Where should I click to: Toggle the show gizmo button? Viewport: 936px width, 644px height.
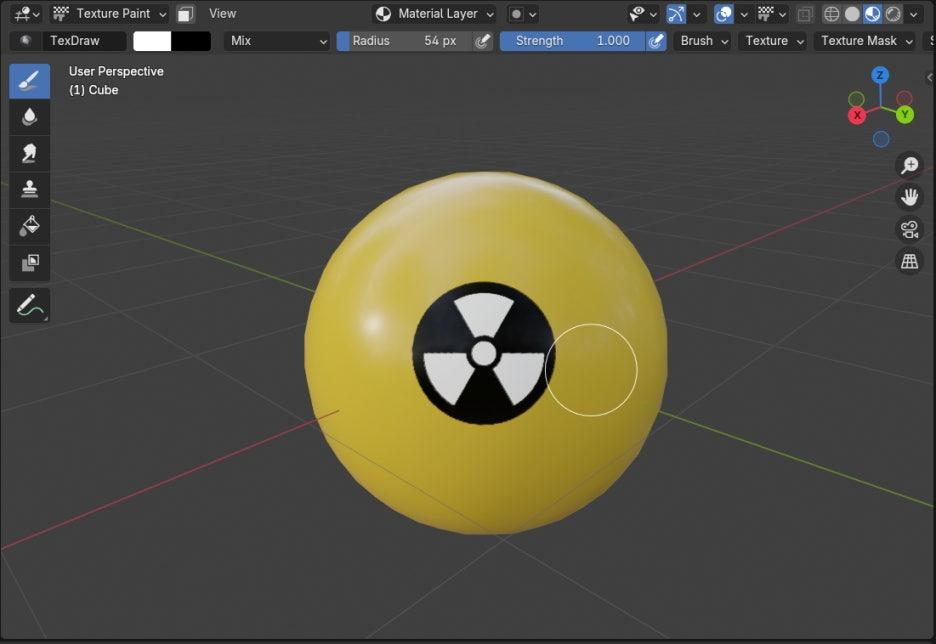676,14
